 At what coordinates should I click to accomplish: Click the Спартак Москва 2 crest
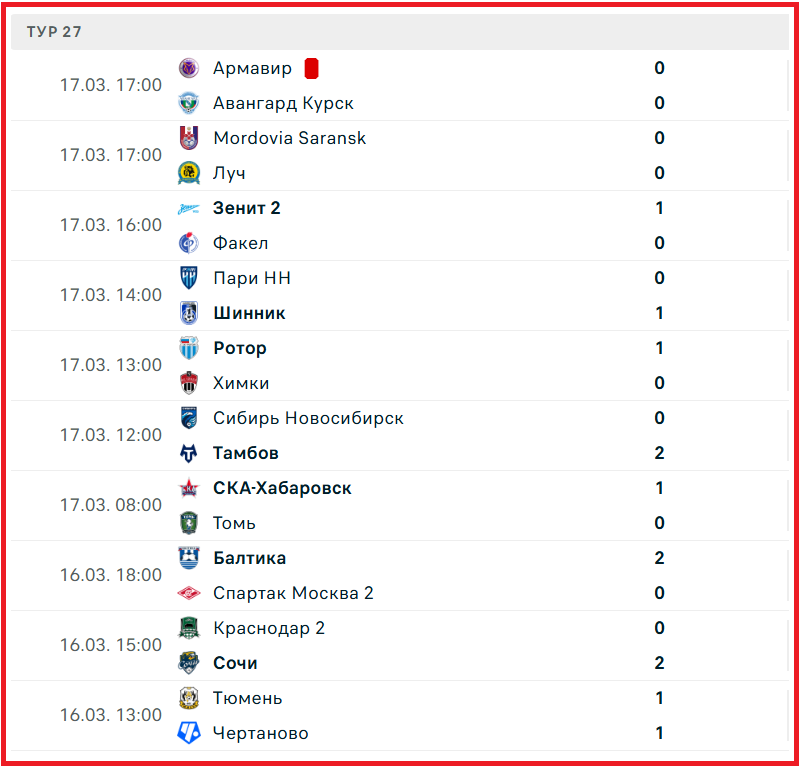[x=189, y=593]
